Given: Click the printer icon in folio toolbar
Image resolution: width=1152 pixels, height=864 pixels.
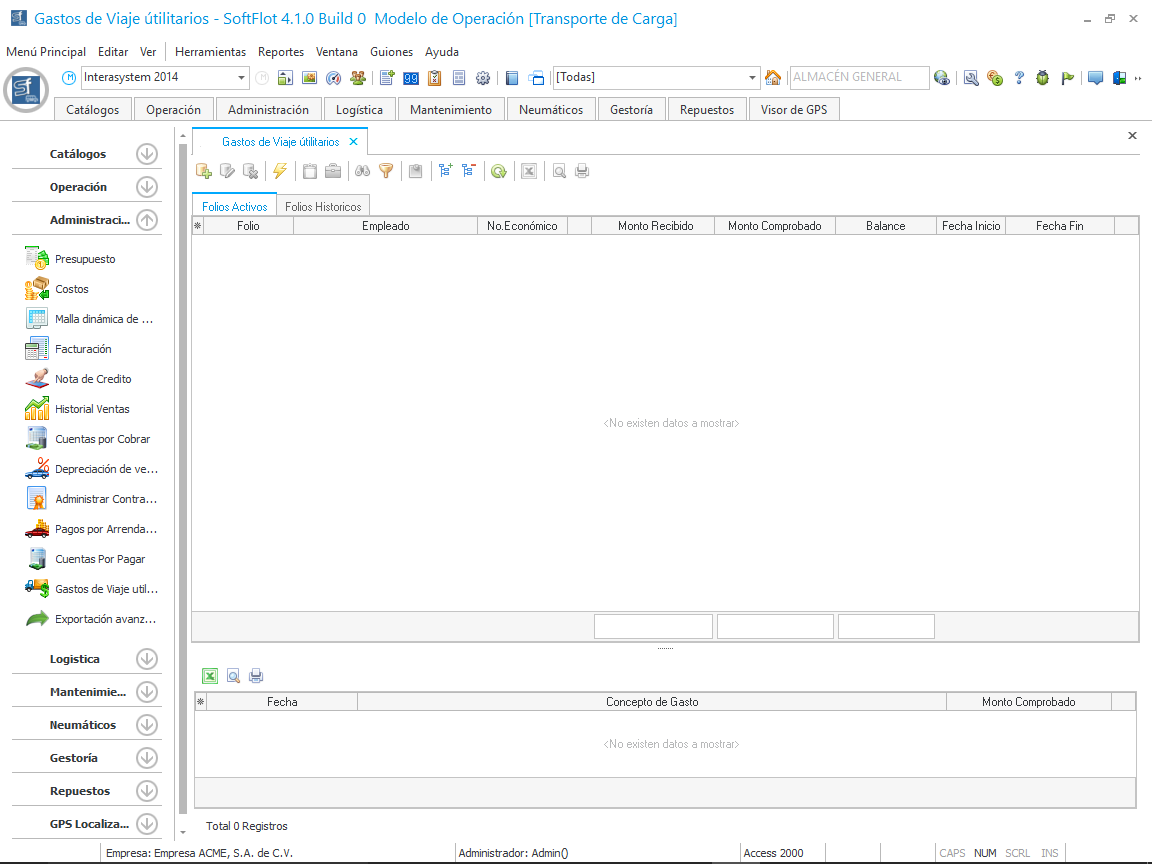Looking at the screenshot, I should [x=582, y=171].
